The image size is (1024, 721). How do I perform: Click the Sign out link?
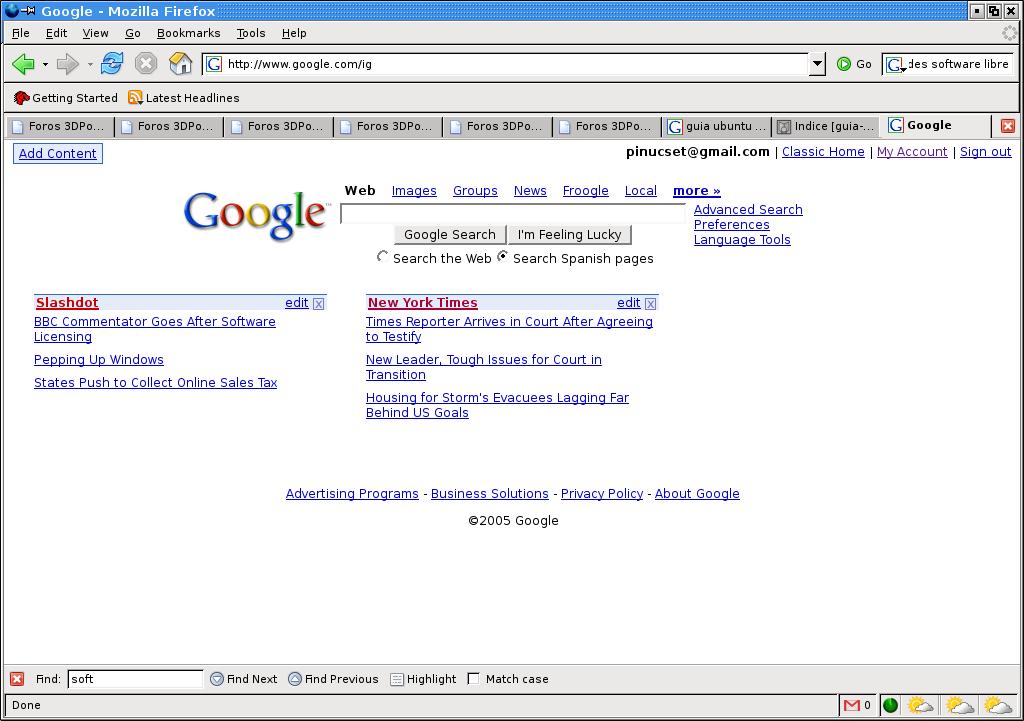(985, 152)
